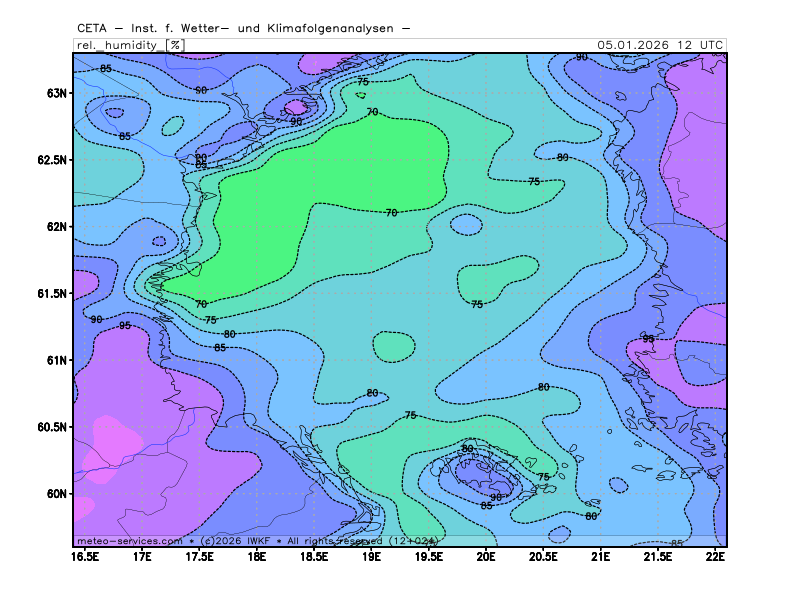This screenshot has height=600, width=800.
Task: Click the 20.5E longitude axis label
Action: [543, 555]
